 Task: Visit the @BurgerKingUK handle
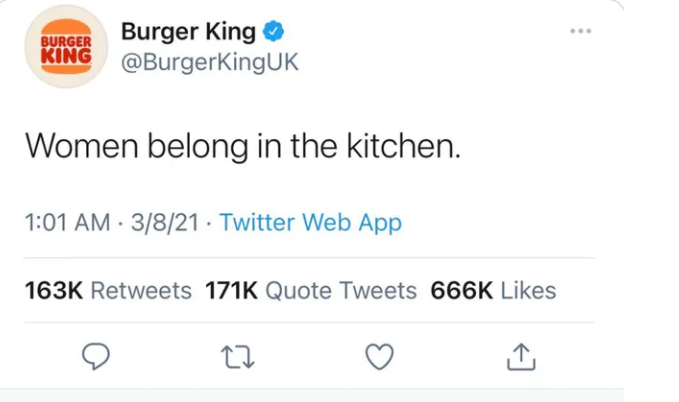pos(209,62)
